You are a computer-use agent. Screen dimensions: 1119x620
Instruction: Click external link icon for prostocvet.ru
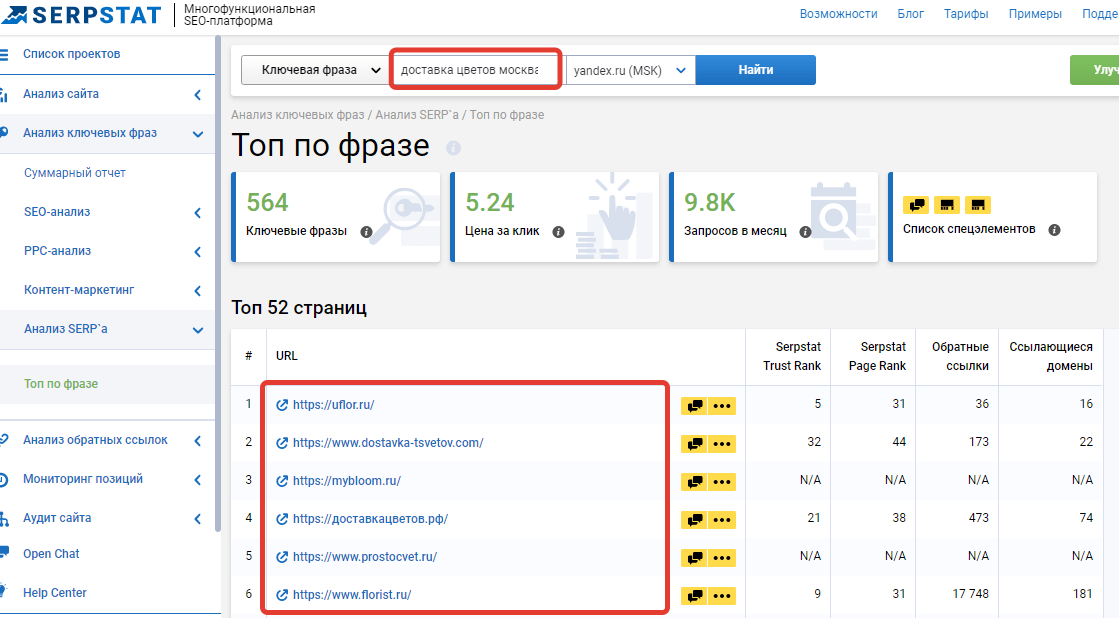click(283, 557)
